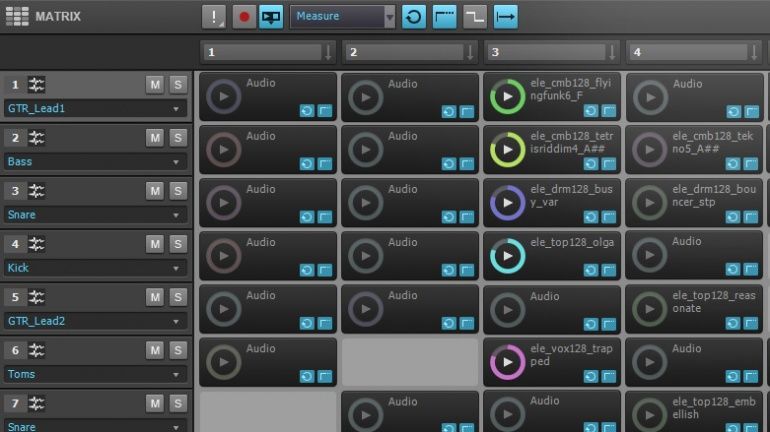Click the capture performance icon beside Record
This screenshot has height=432, width=770.
tap(271, 16)
